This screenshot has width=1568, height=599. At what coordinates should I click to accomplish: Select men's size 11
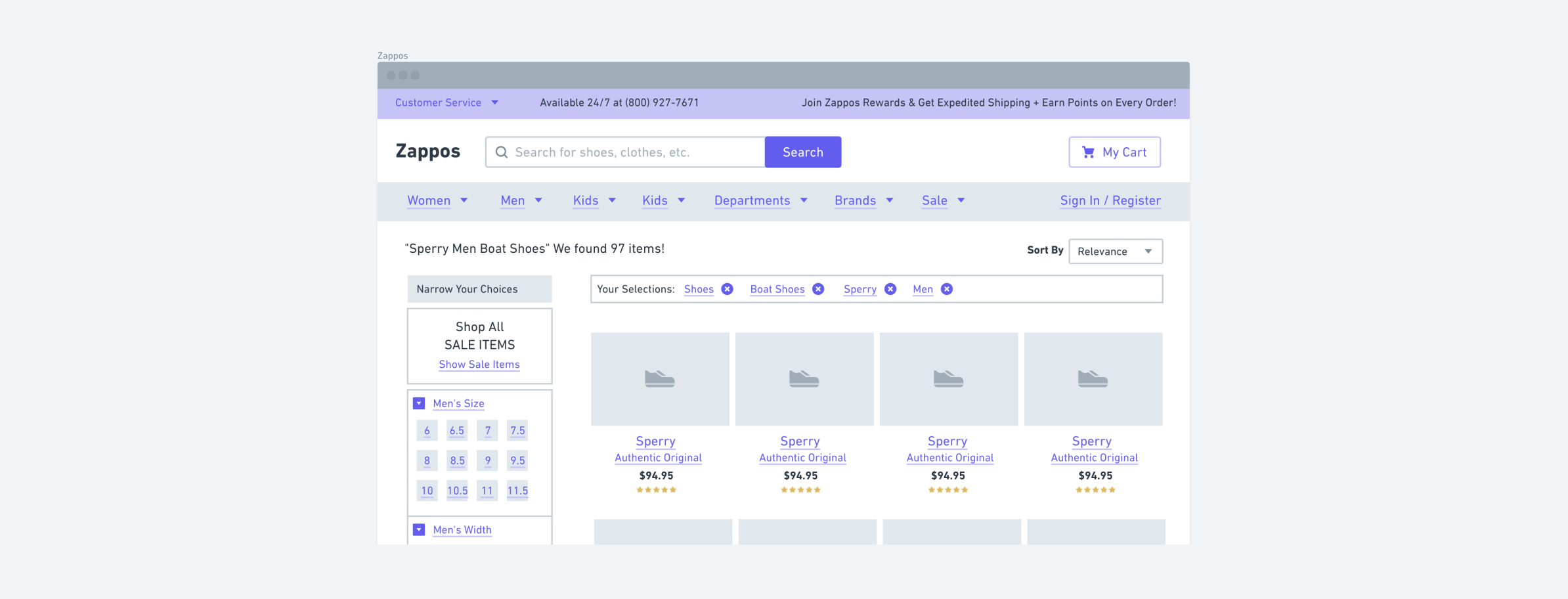point(487,491)
